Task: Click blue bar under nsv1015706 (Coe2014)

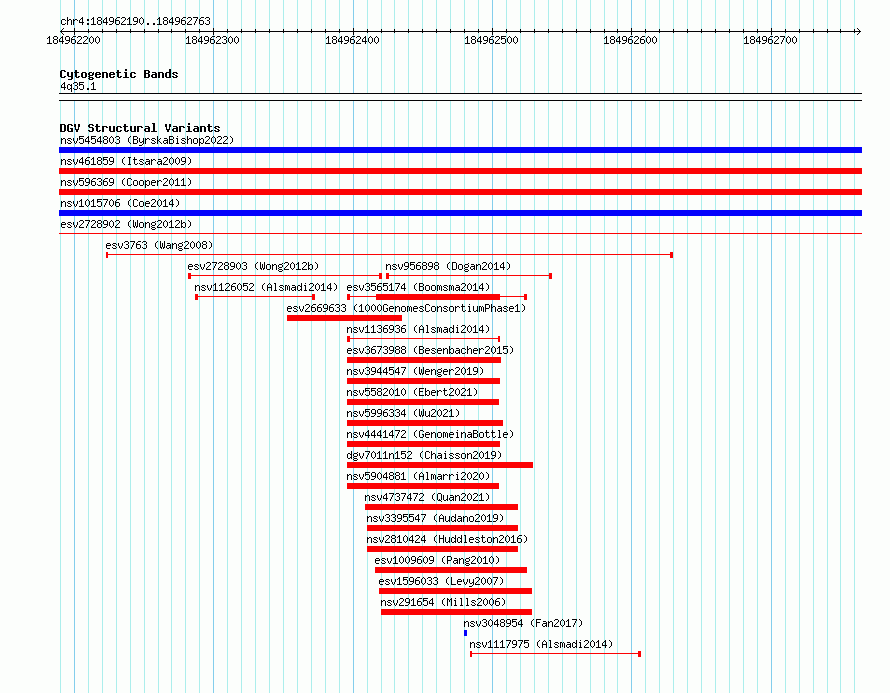Action: tap(460, 213)
